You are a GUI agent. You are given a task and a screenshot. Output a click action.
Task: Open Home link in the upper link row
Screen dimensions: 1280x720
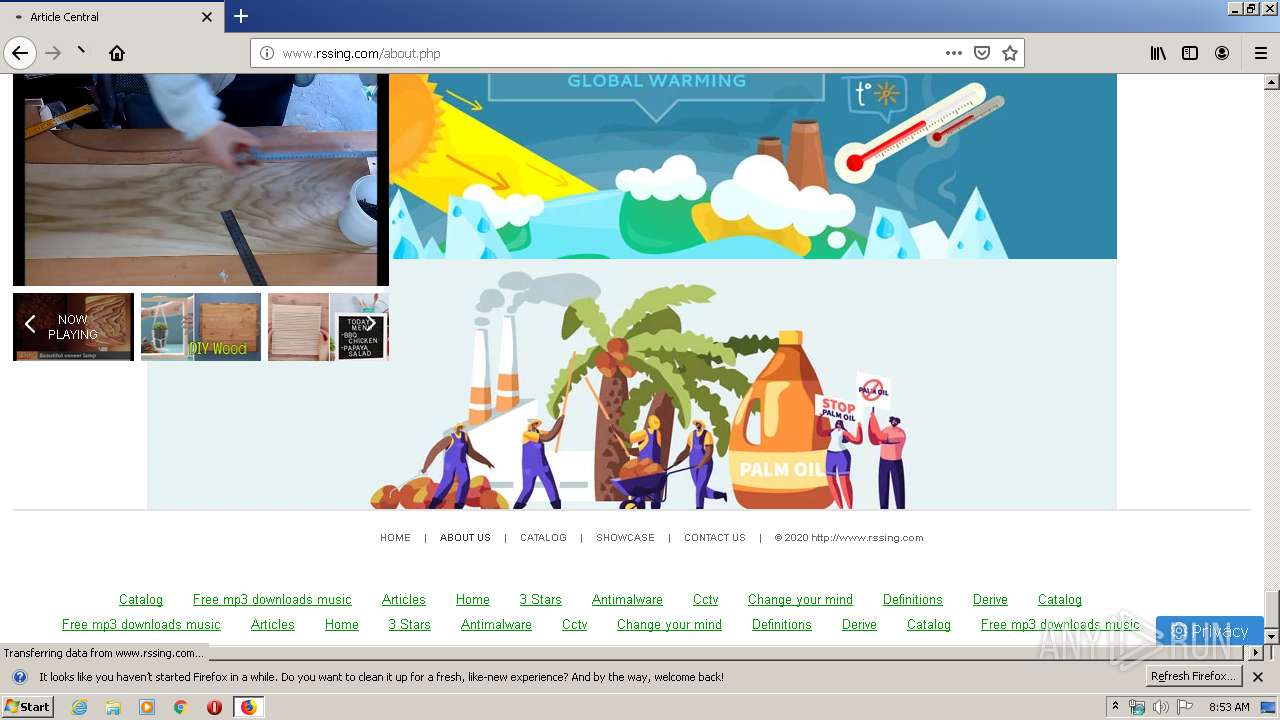(x=473, y=600)
